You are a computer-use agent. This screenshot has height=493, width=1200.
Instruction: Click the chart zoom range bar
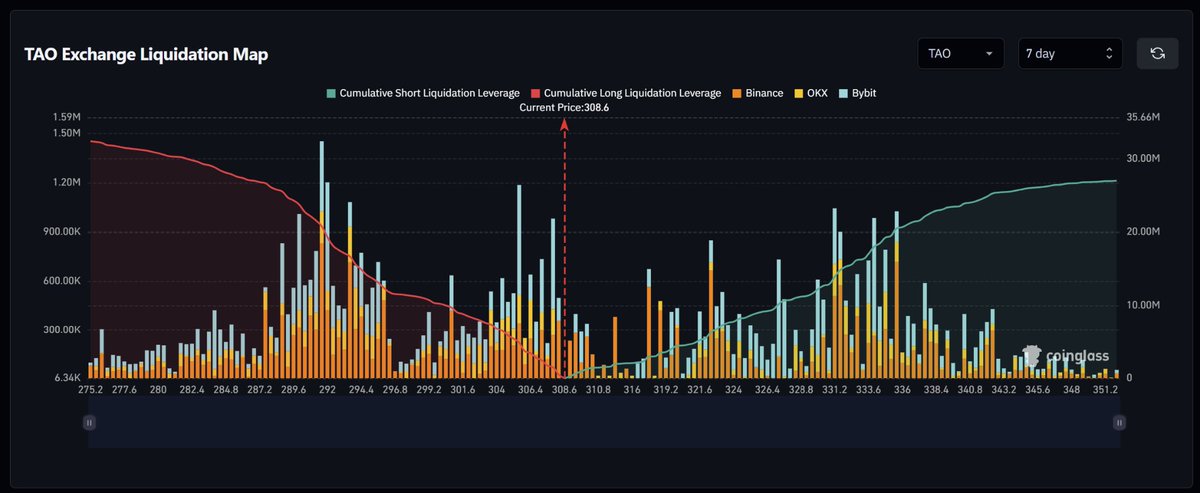pyautogui.click(x=600, y=423)
